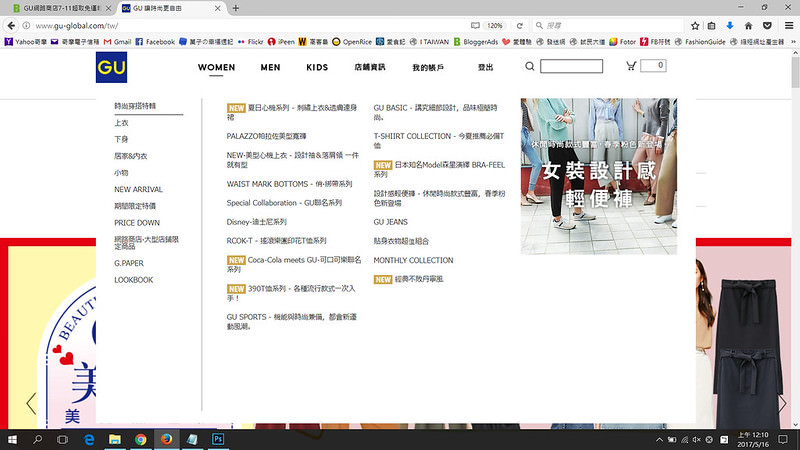This screenshot has width=800, height=450.
Task: Open MONTHLY COLLECTION link
Action: 413,260
